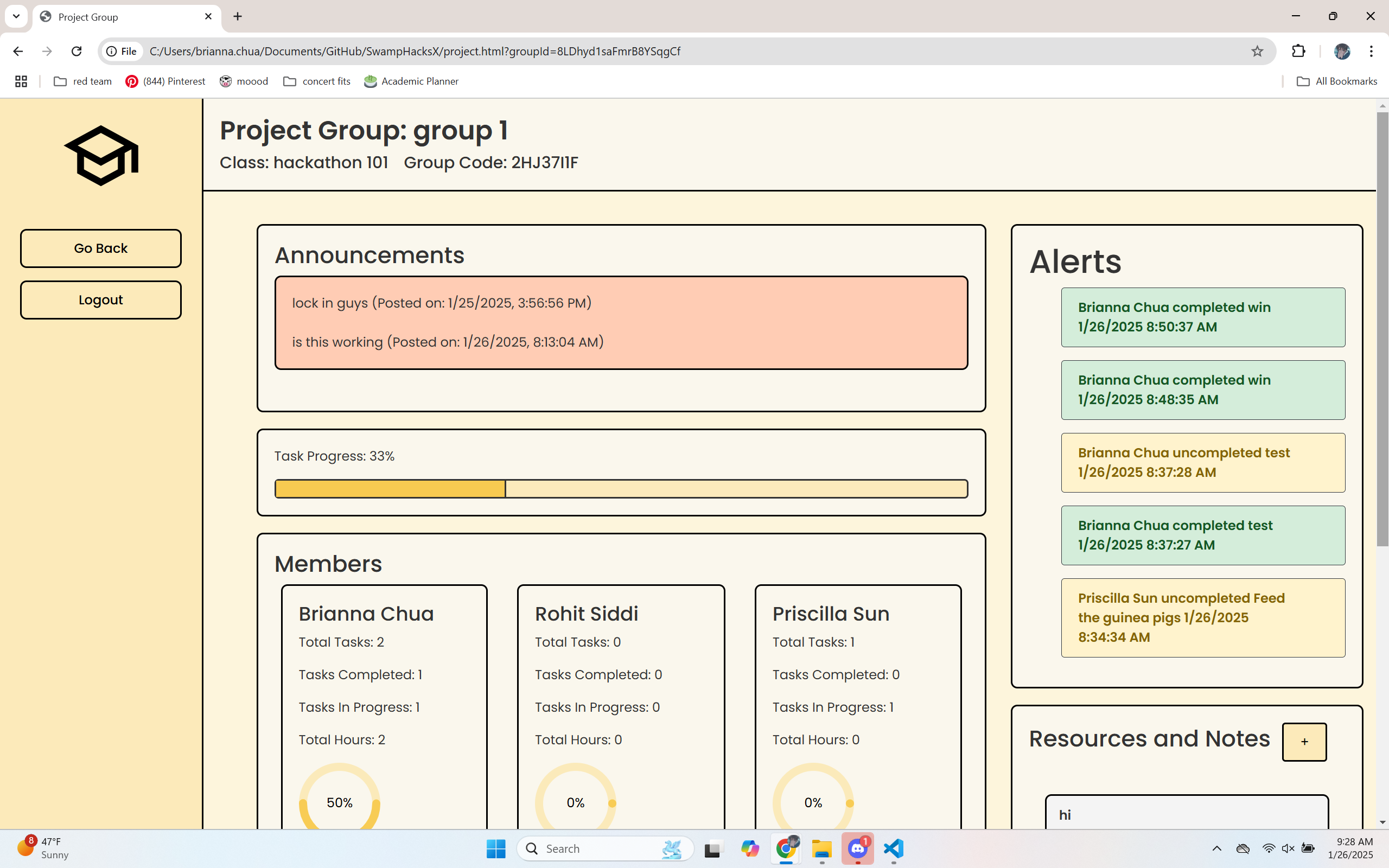Image resolution: width=1389 pixels, height=868 pixels.
Task: Open Discord from the taskbar
Action: click(x=857, y=848)
